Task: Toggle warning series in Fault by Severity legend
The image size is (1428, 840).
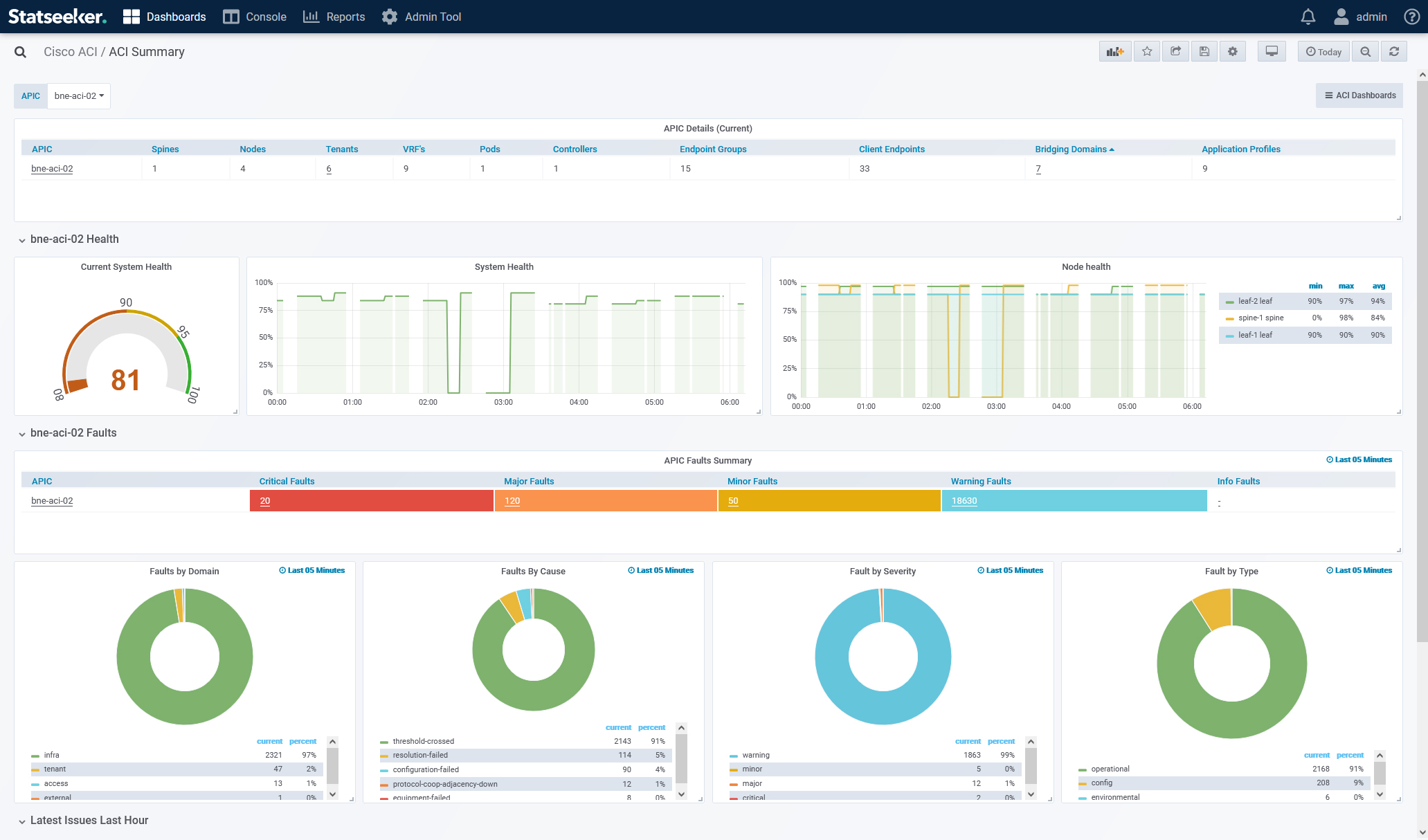Action: [755, 756]
